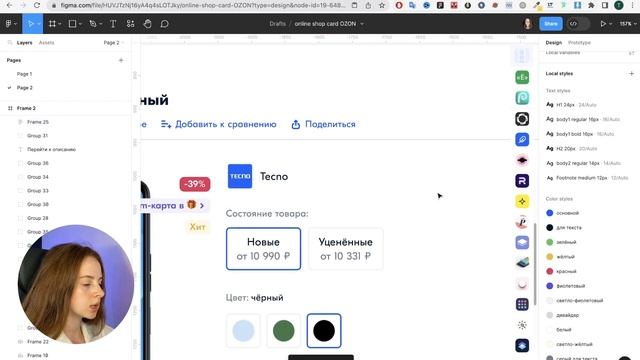Reload the browser page
The image size is (640, 360).
(37, 5)
